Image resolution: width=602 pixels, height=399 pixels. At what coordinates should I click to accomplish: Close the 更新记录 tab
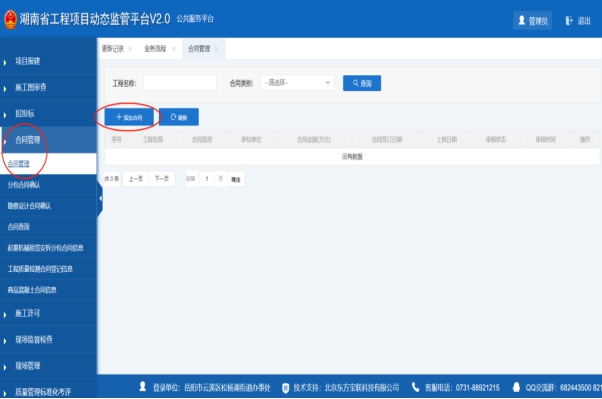tap(130, 49)
